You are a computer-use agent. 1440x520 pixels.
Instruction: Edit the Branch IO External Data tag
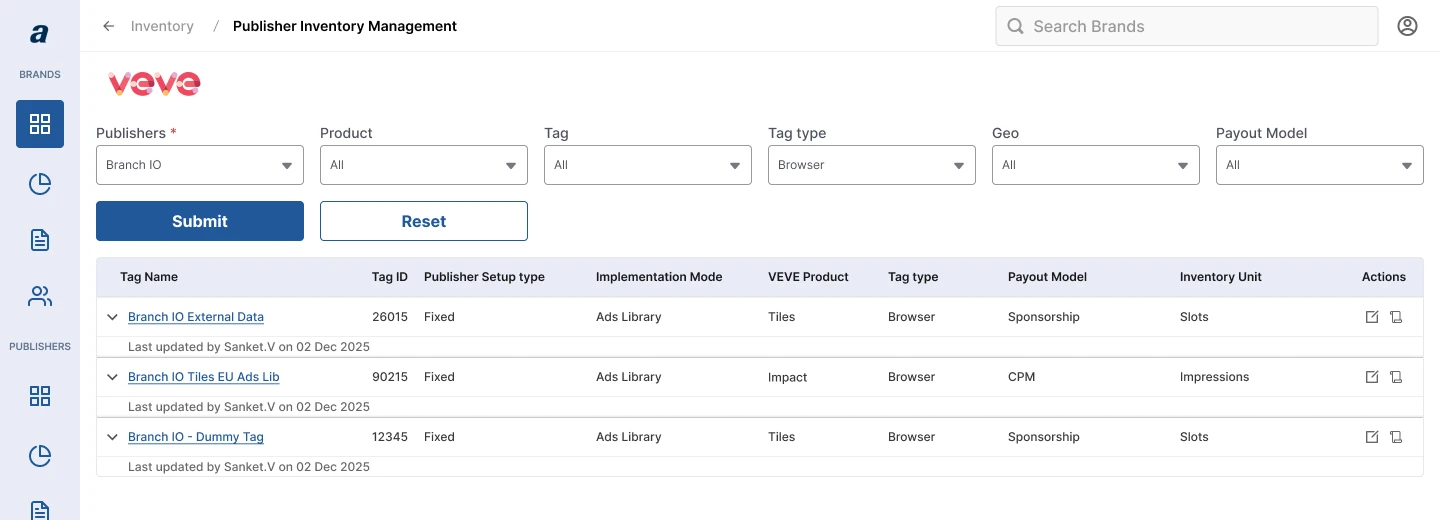1372,317
